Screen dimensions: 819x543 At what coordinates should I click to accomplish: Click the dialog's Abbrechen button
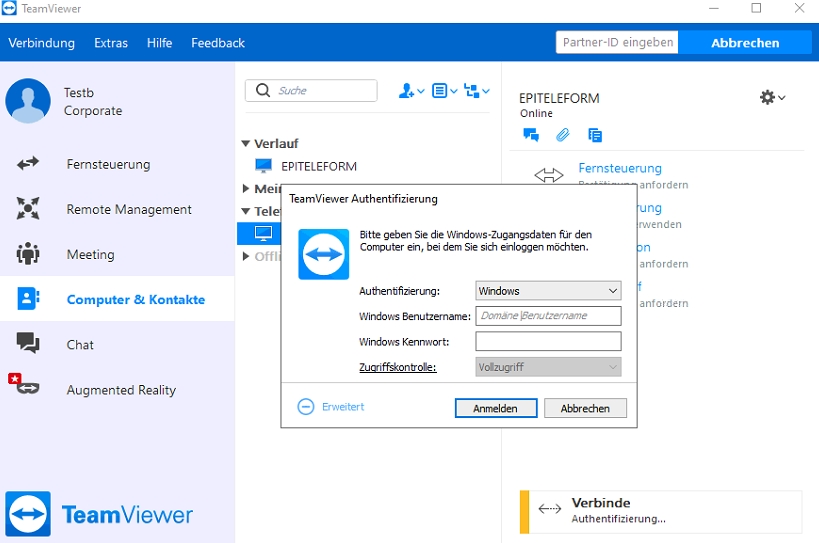pyautogui.click(x=585, y=408)
